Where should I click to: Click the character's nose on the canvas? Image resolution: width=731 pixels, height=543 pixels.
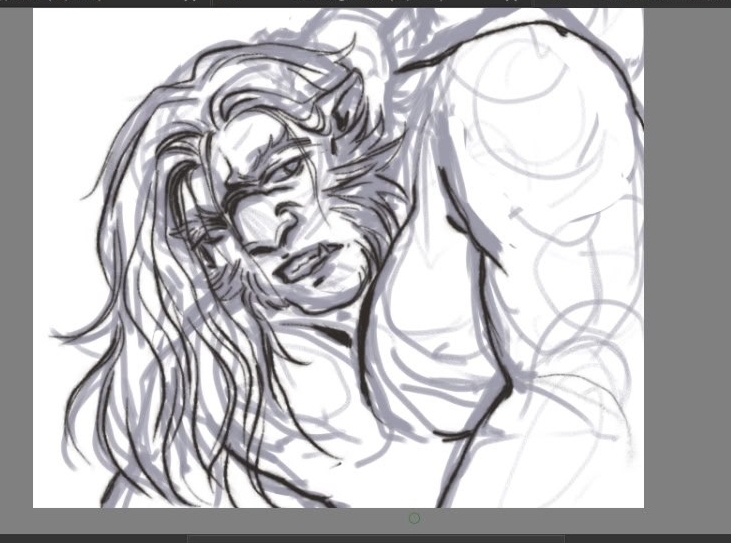click(x=287, y=216)
